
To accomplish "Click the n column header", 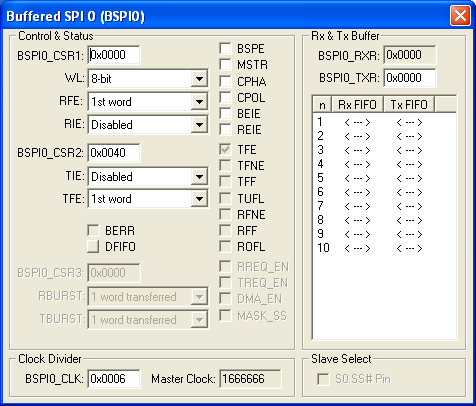I will click(322, 105).
